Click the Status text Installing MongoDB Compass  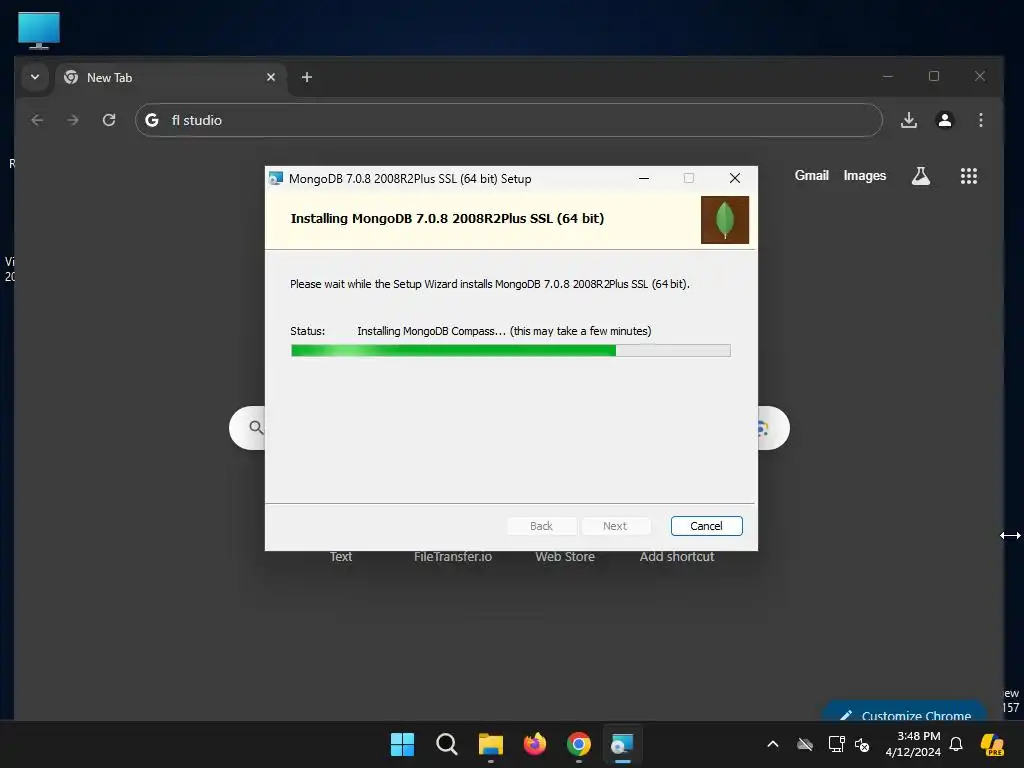coord(504,331)
